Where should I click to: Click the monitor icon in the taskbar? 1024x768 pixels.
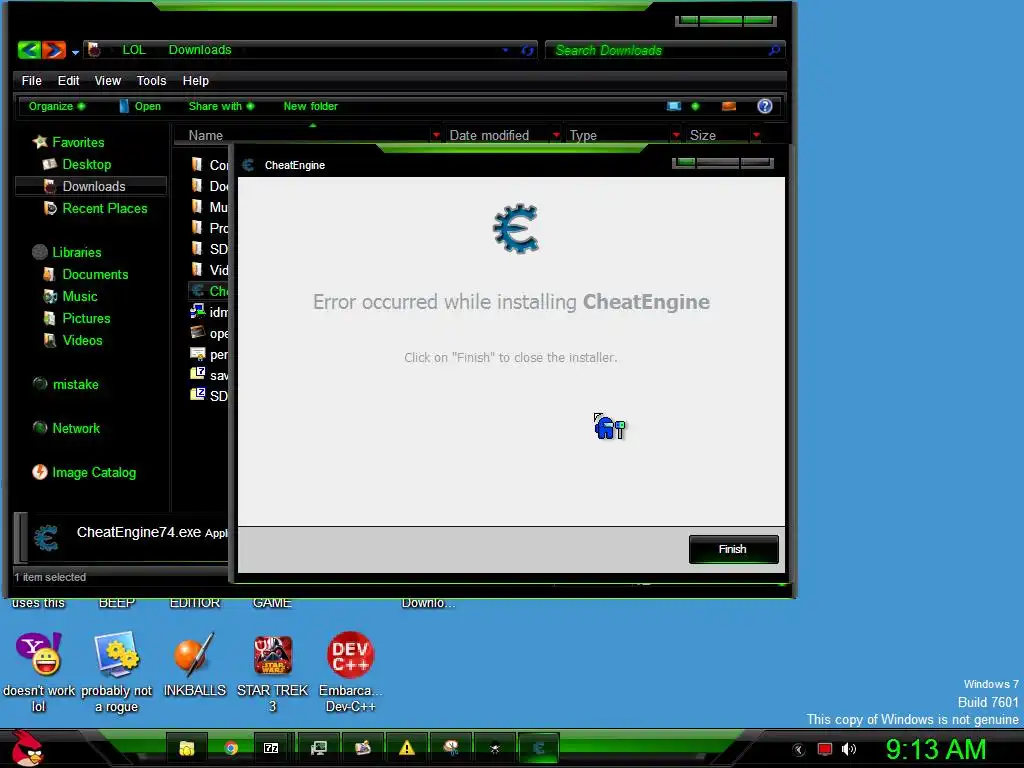319,748
